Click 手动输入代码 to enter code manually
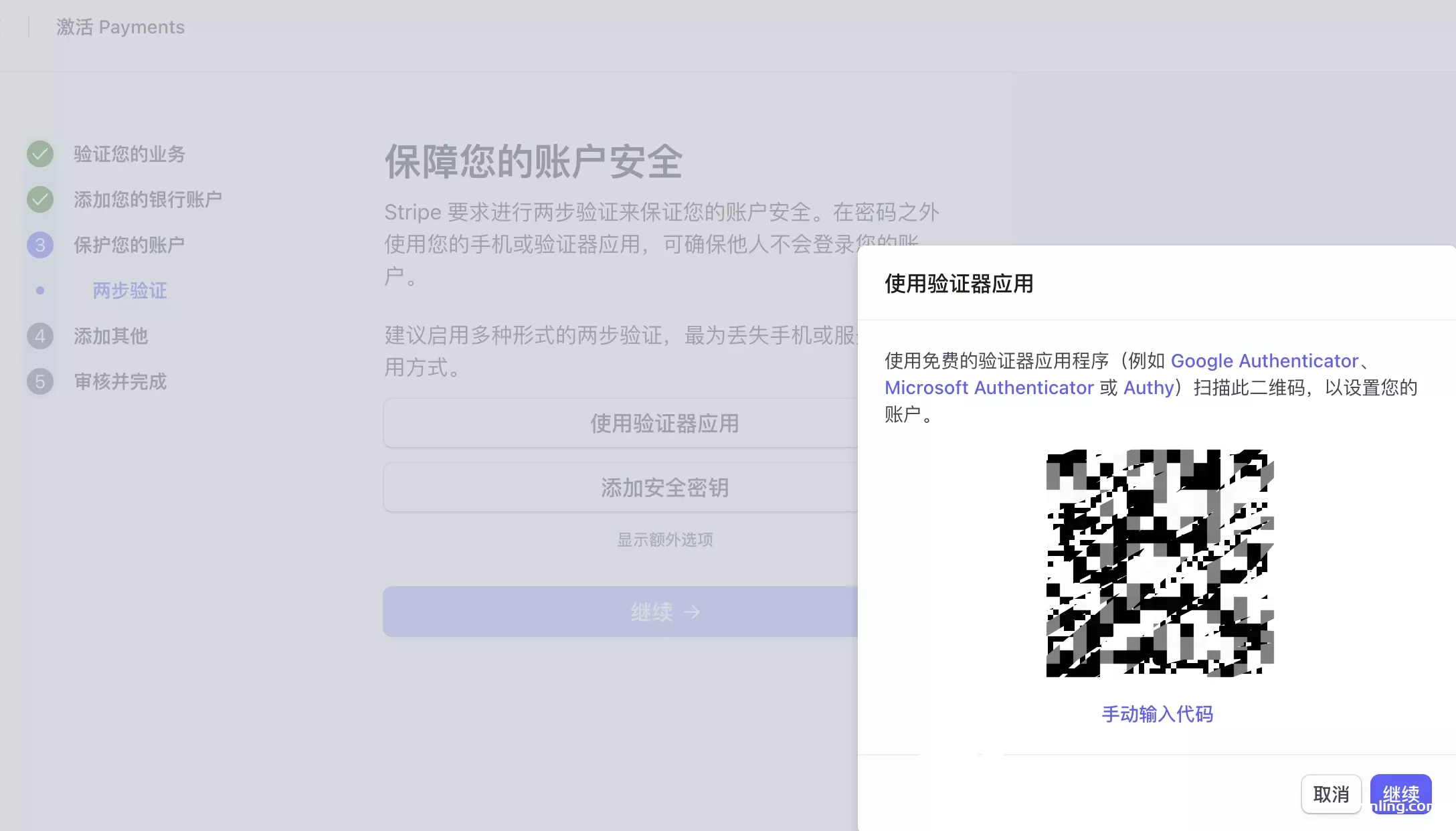This screenshot has width=1456, height=831. tap(1157, 714)
